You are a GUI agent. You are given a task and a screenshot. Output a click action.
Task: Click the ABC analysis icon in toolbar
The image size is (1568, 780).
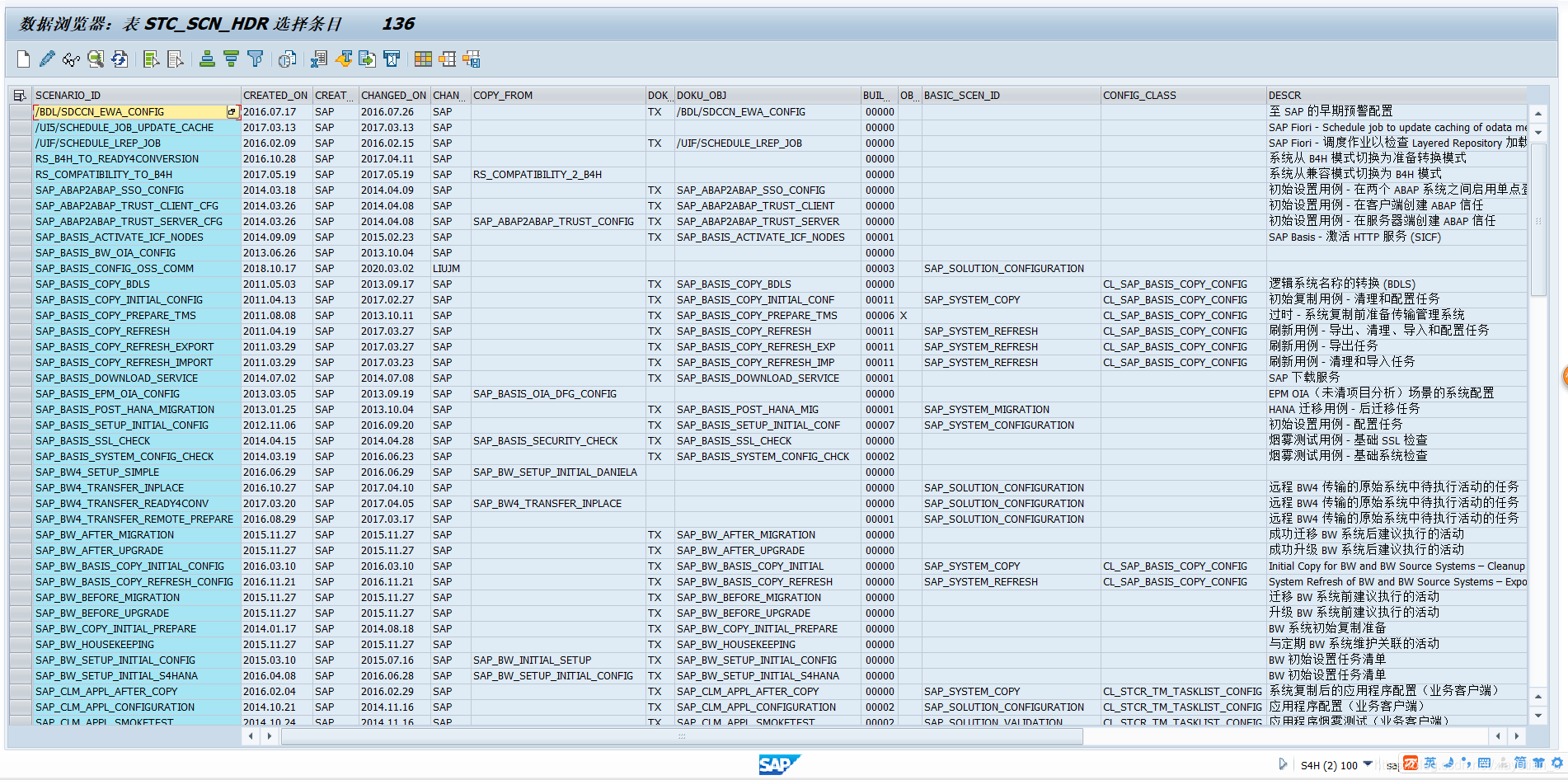pyautogui.click(x=392, y=59)
